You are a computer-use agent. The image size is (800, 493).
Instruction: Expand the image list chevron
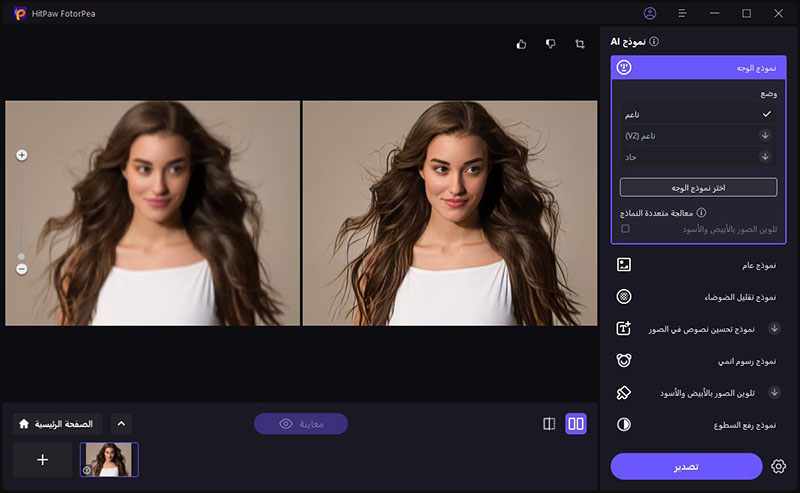coord(120,424)
